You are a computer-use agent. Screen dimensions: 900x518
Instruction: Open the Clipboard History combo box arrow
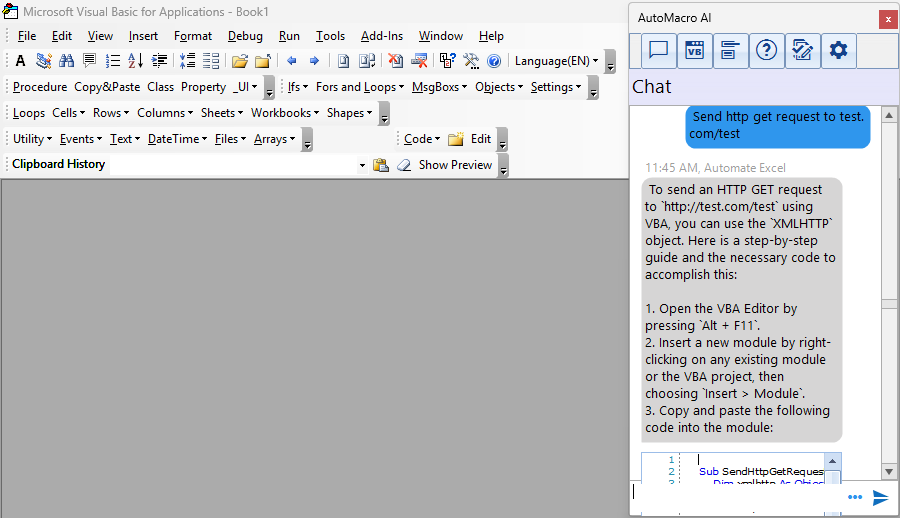click(x=362, y=165)
